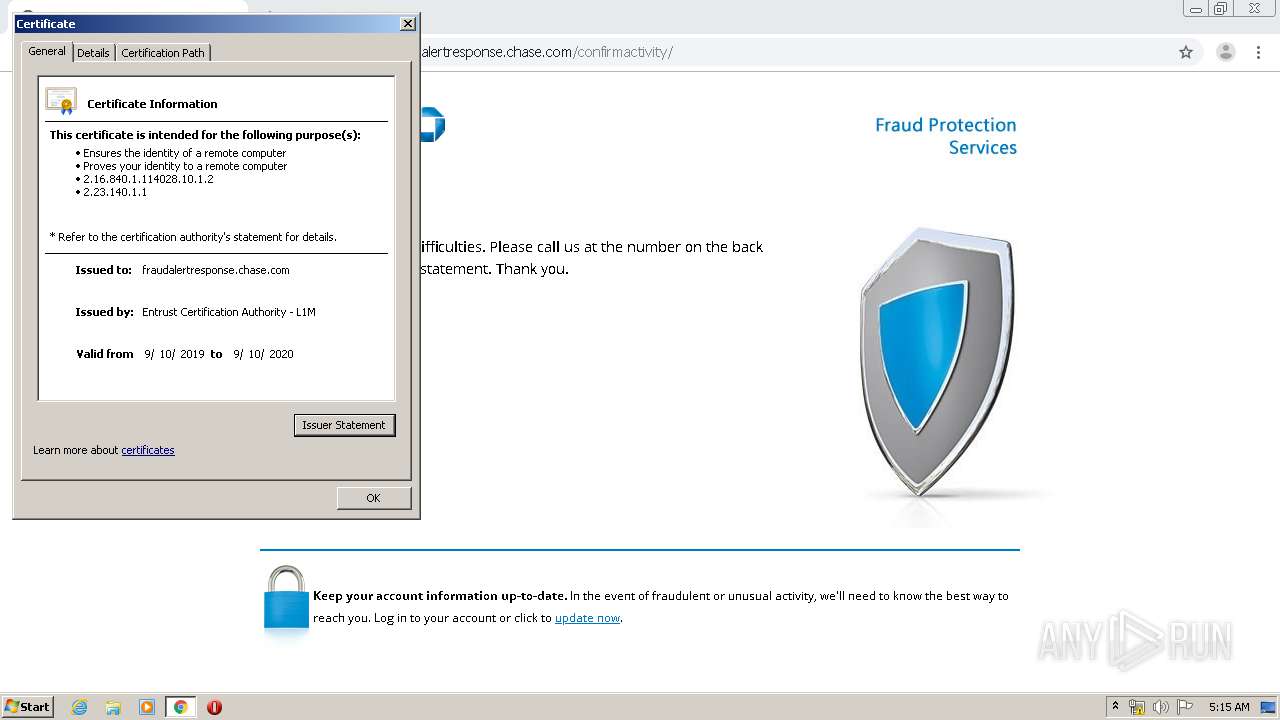This screenshot has height=720, width=1280.
Task: Open File Explorer from the taskbar
Action: tap(113, 707)
